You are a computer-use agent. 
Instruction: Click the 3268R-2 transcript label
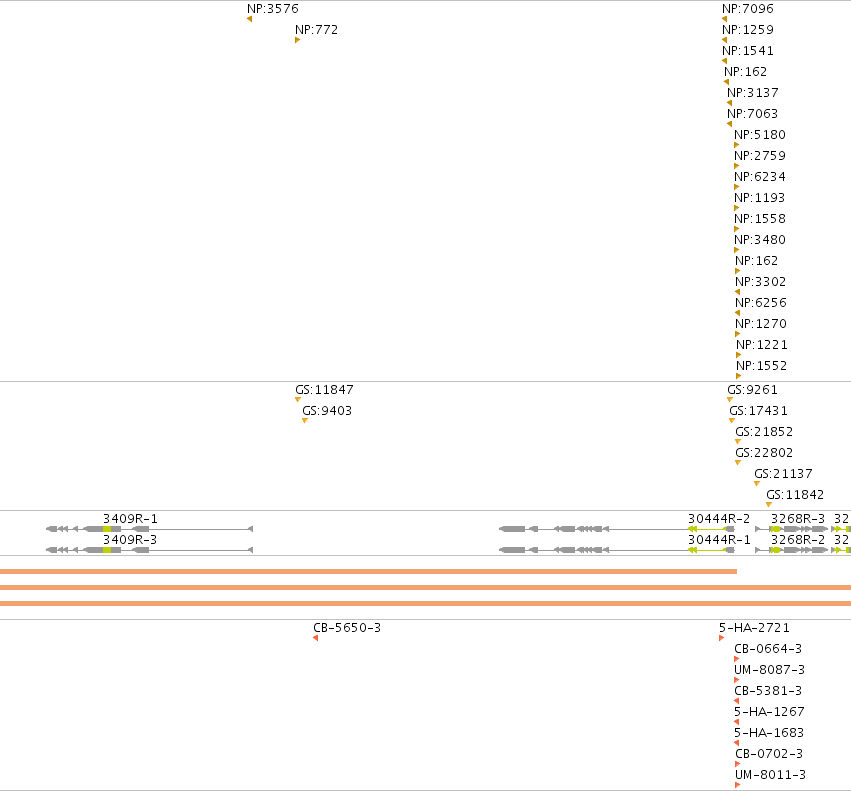point(798,540)
